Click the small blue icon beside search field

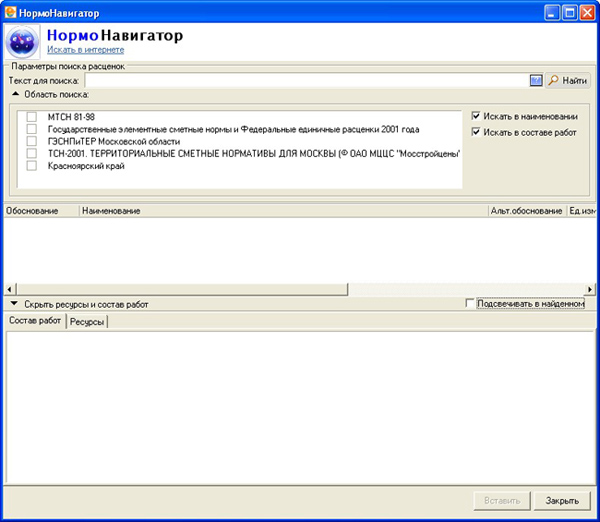coord(536,80)
